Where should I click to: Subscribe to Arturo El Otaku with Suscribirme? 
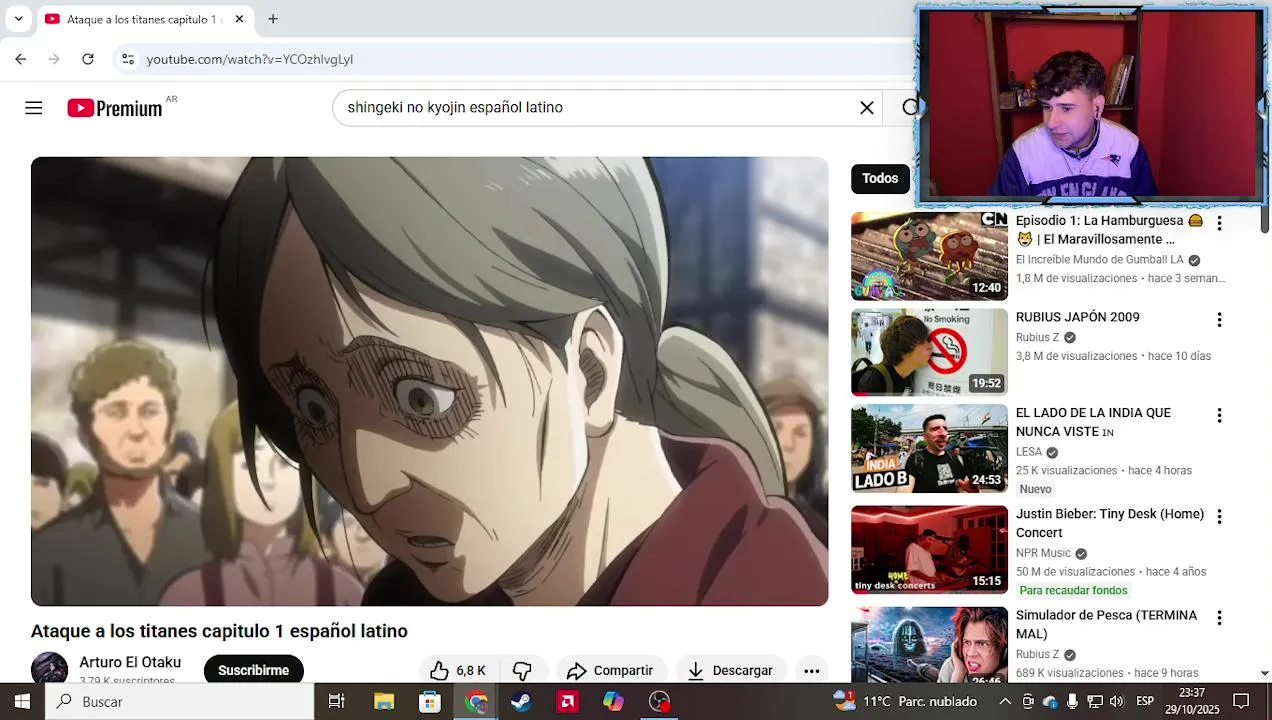click(254, 670)
